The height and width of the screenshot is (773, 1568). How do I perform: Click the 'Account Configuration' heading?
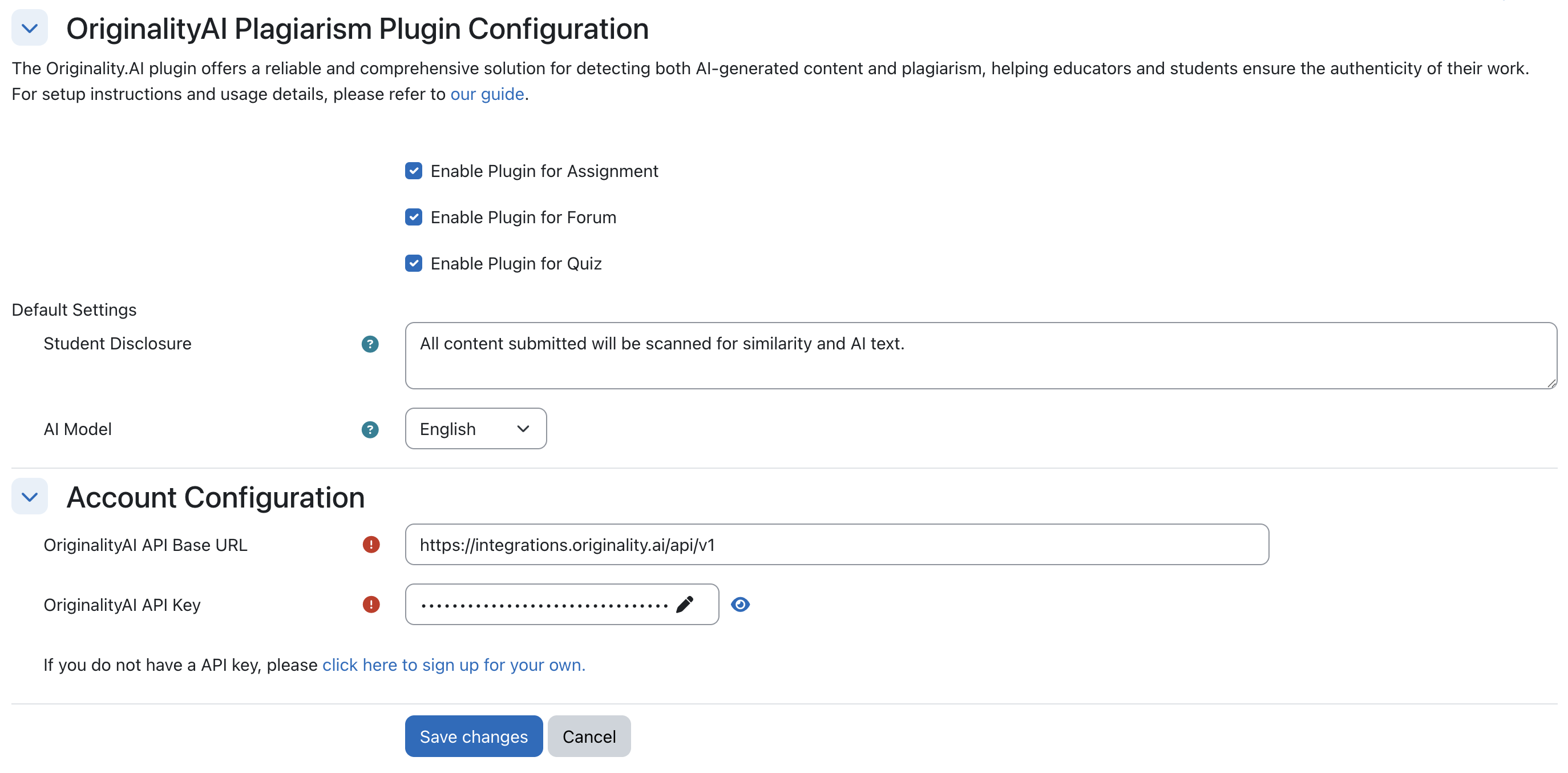[216, 497]
